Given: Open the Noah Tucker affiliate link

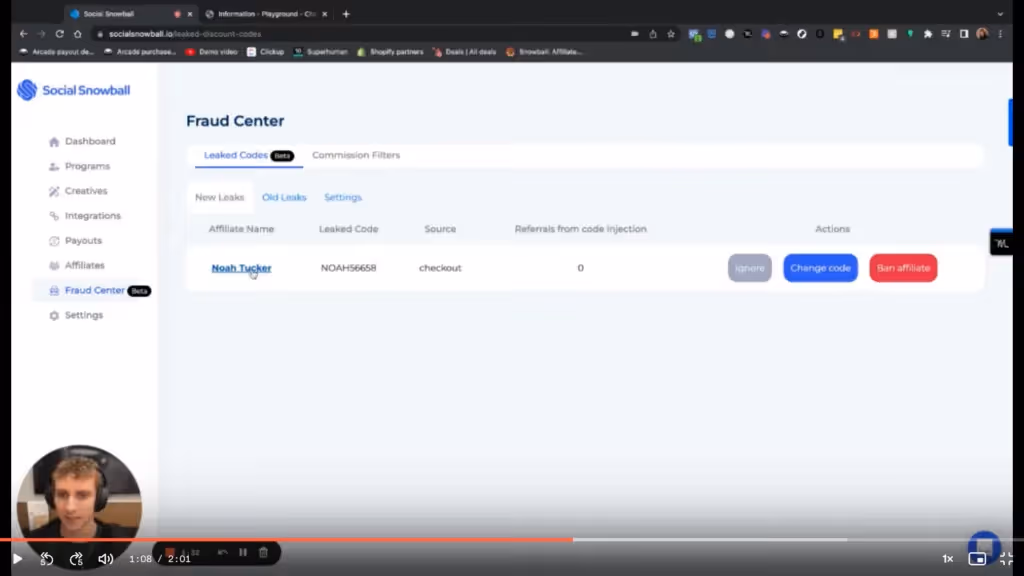Looking at the screenshot, I should pyautogui.click(x=241, y=268).
